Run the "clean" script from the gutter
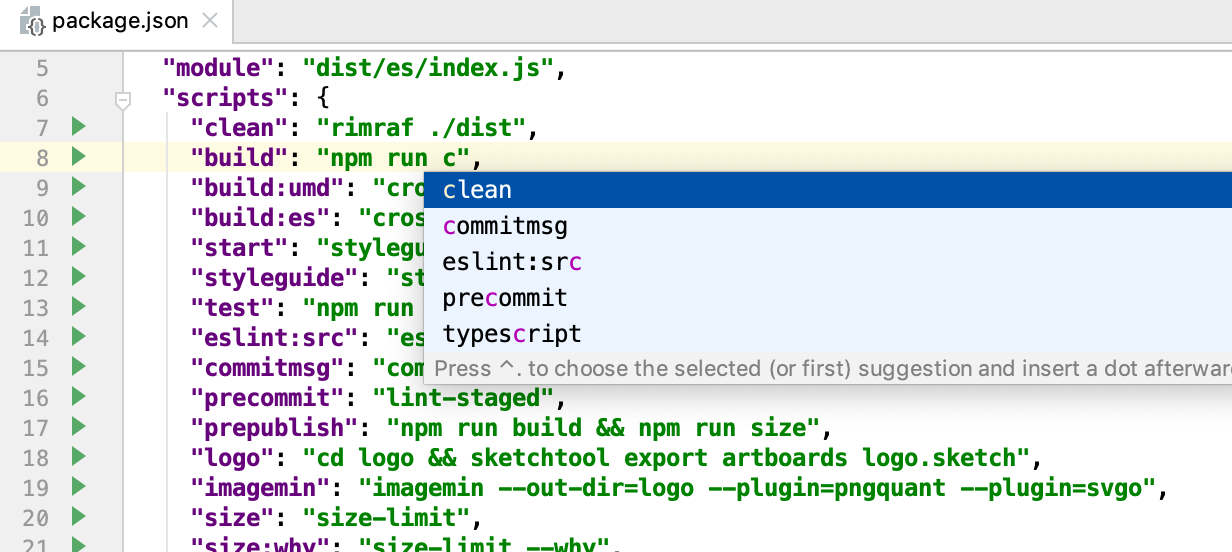 79,127
